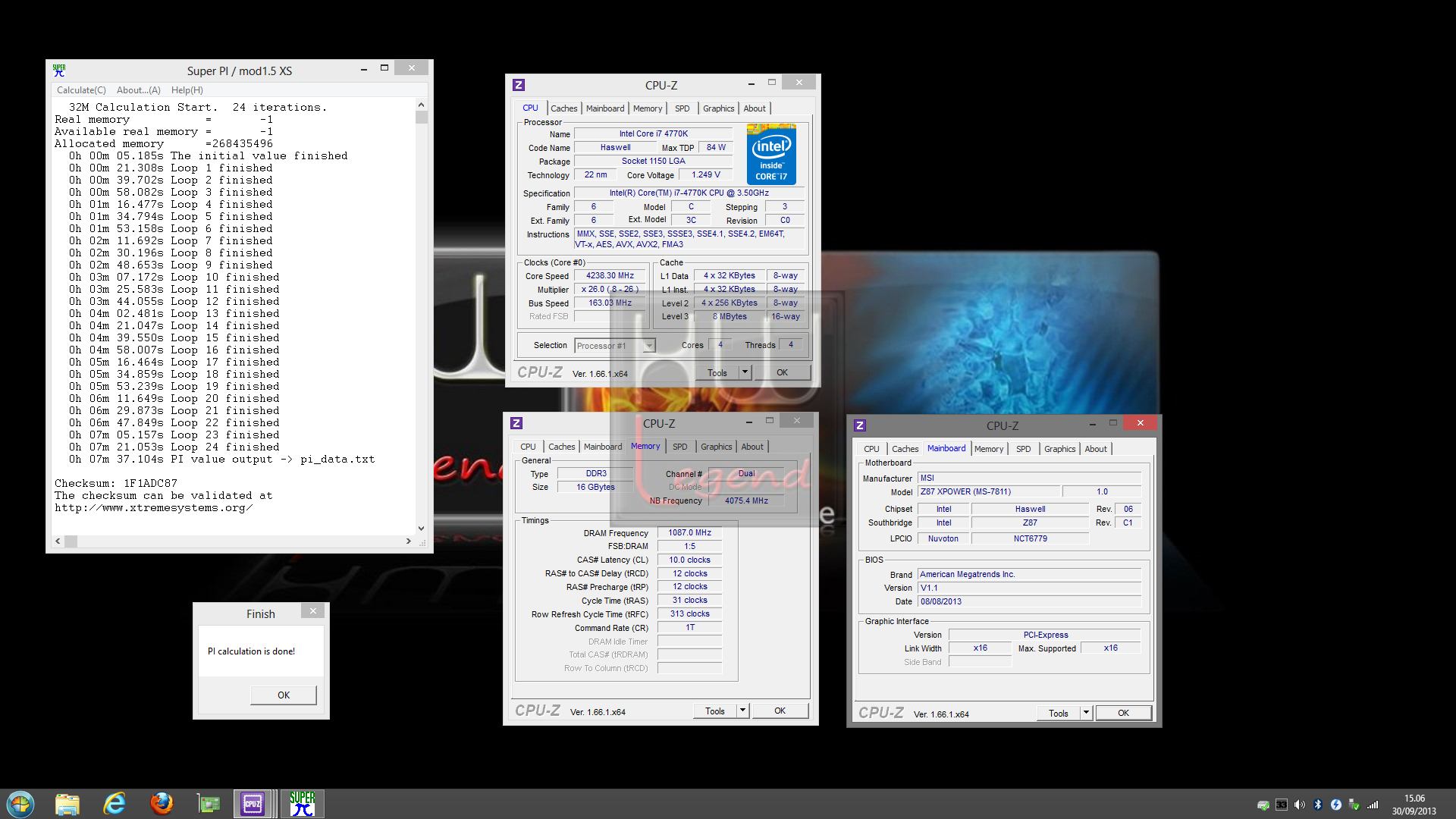Close the Finish dialog

click(x=313, y=610)
